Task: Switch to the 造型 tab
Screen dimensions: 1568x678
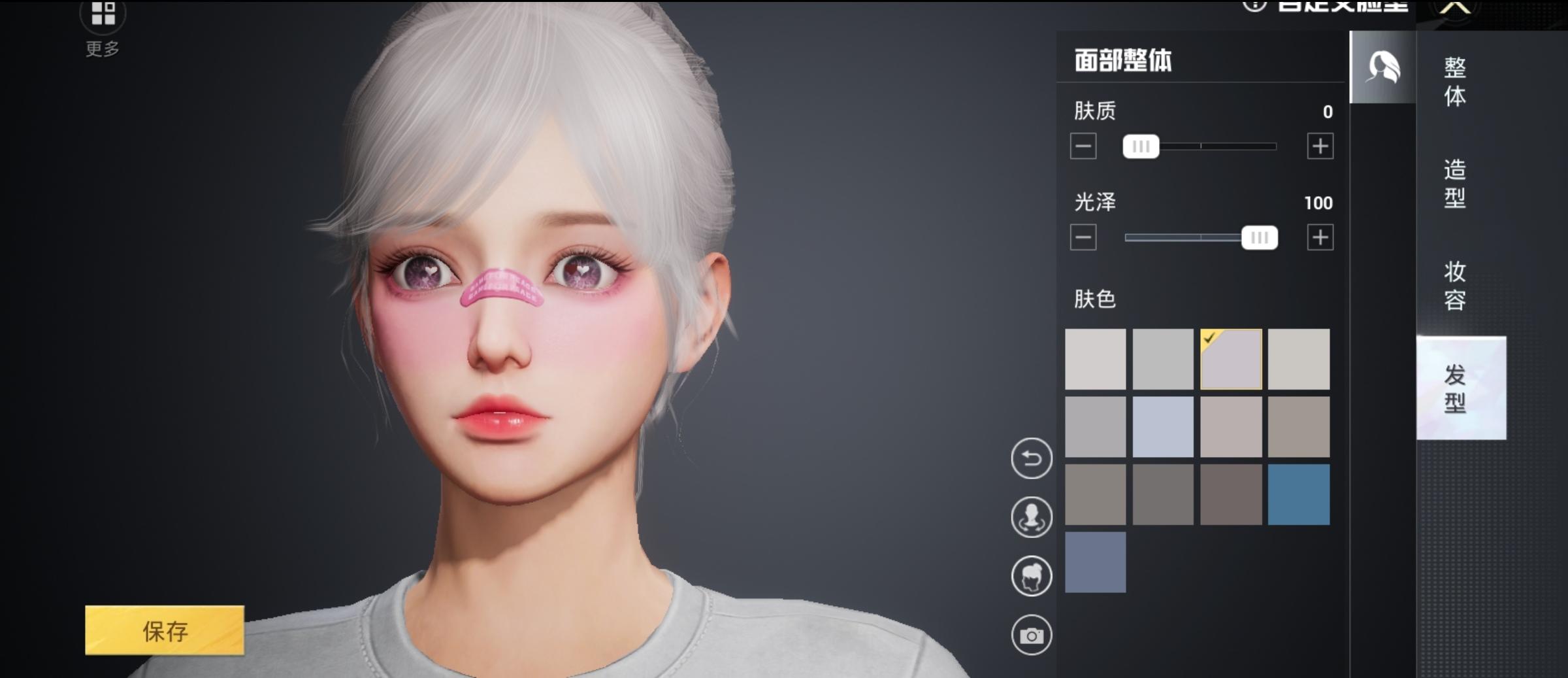Action: [x=1455, y=184]
